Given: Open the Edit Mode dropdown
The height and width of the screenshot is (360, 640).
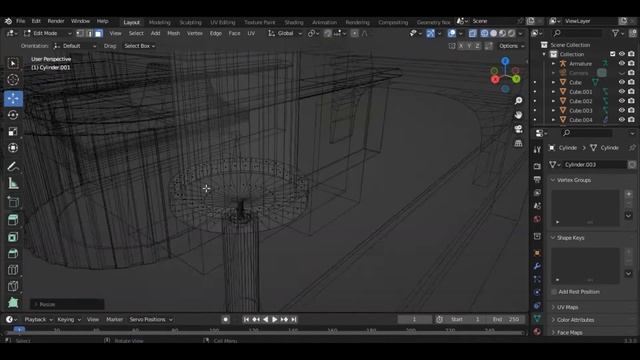Looking at the screenshot, I should pos(47,33).
